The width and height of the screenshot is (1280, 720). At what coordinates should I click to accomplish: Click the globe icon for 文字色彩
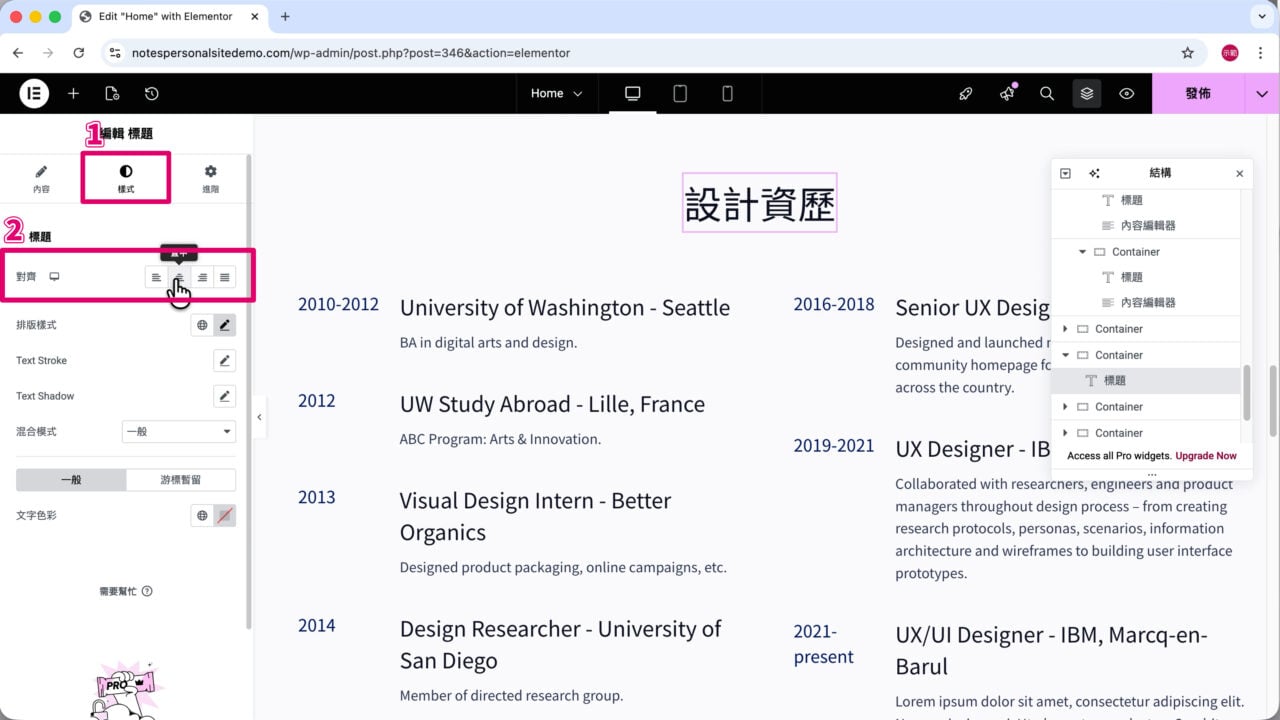(x=202, y=515)
